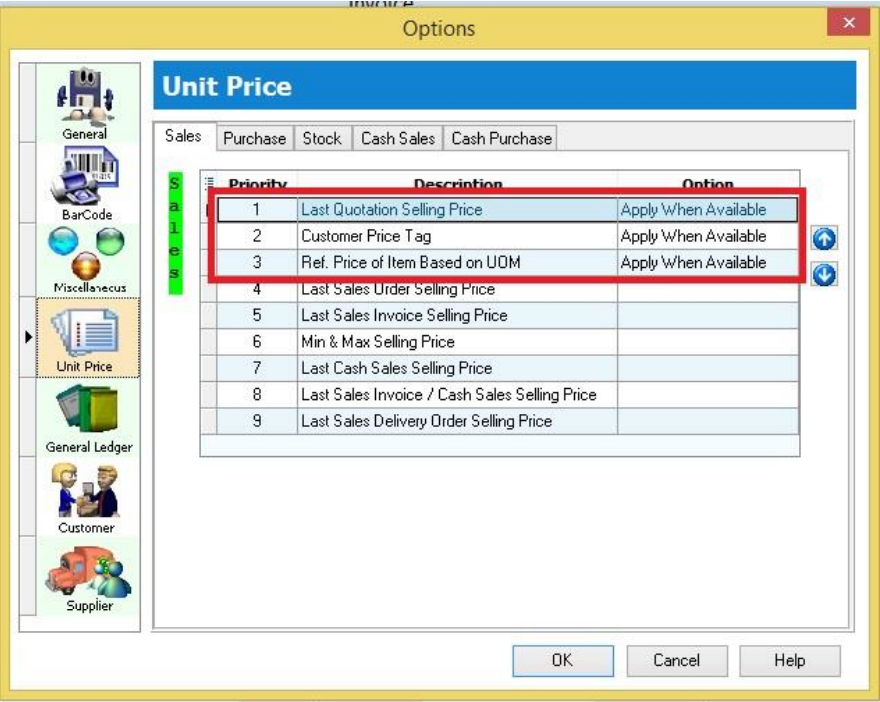Open Option cell for Last Sales Order Selling Price

(707, 289)
